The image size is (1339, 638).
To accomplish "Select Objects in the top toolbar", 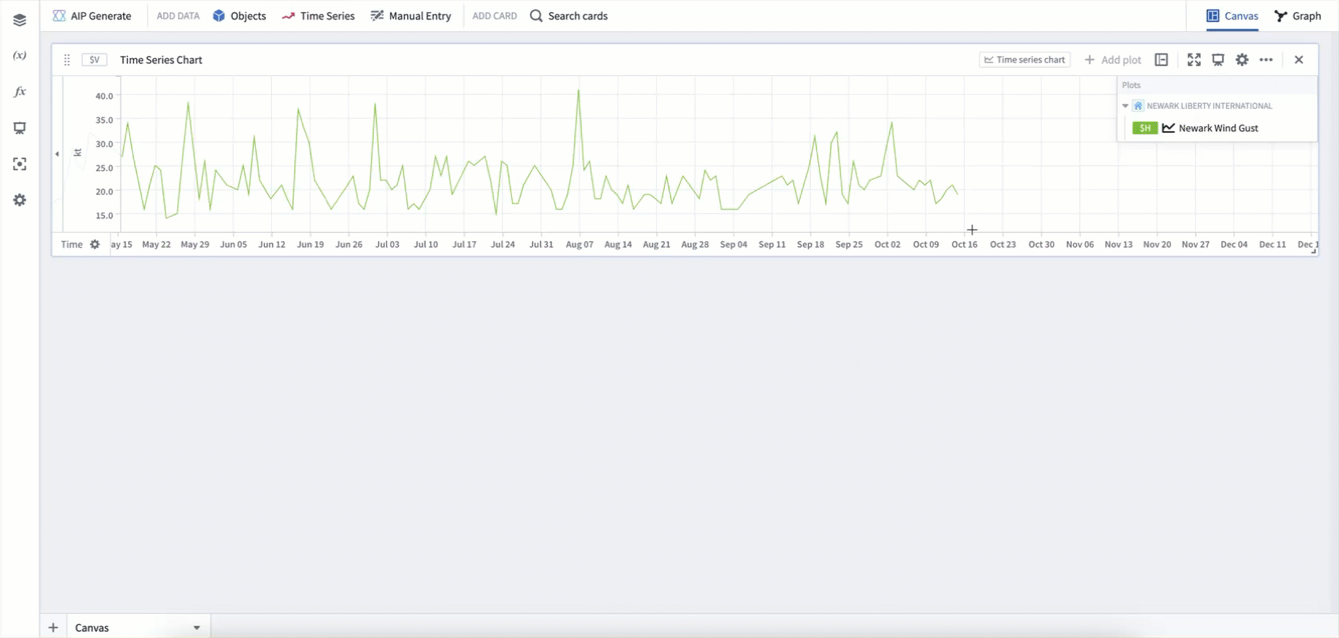I will (239, 16).
